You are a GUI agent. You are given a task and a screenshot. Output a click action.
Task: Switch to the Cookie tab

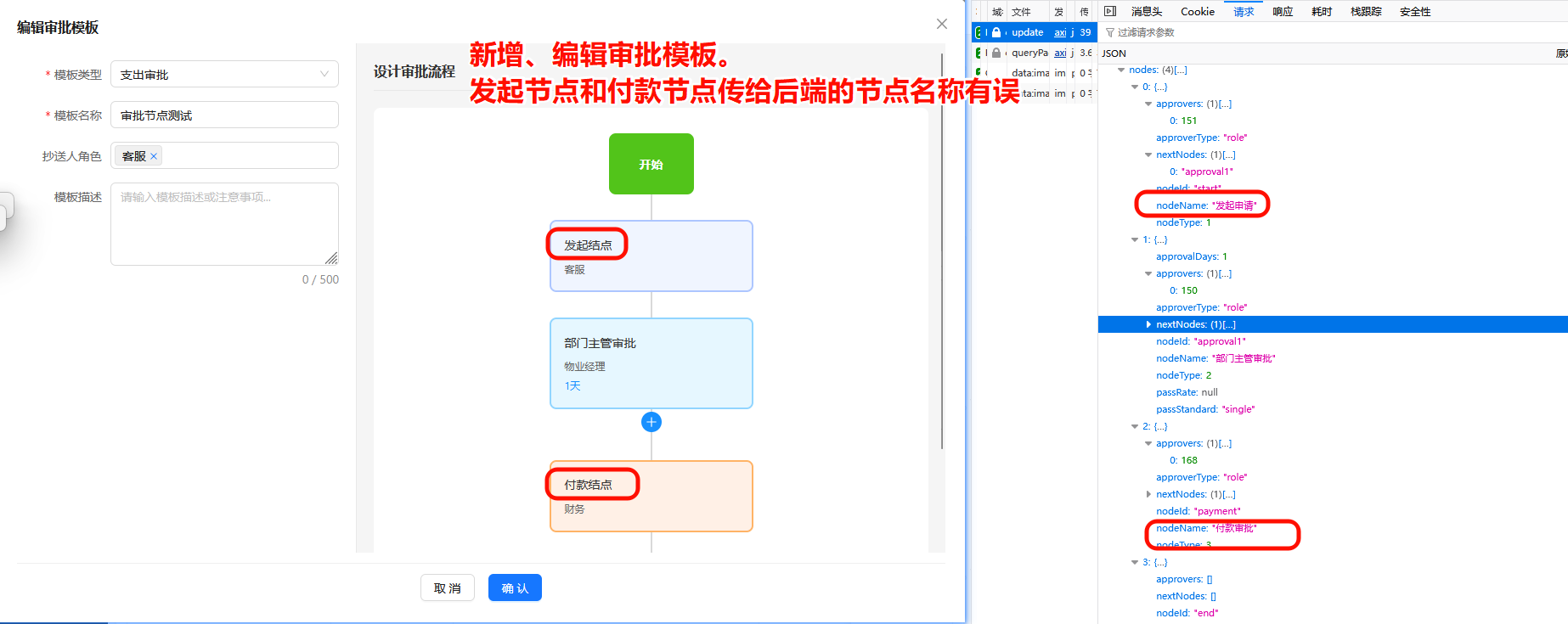[1198, 11]
